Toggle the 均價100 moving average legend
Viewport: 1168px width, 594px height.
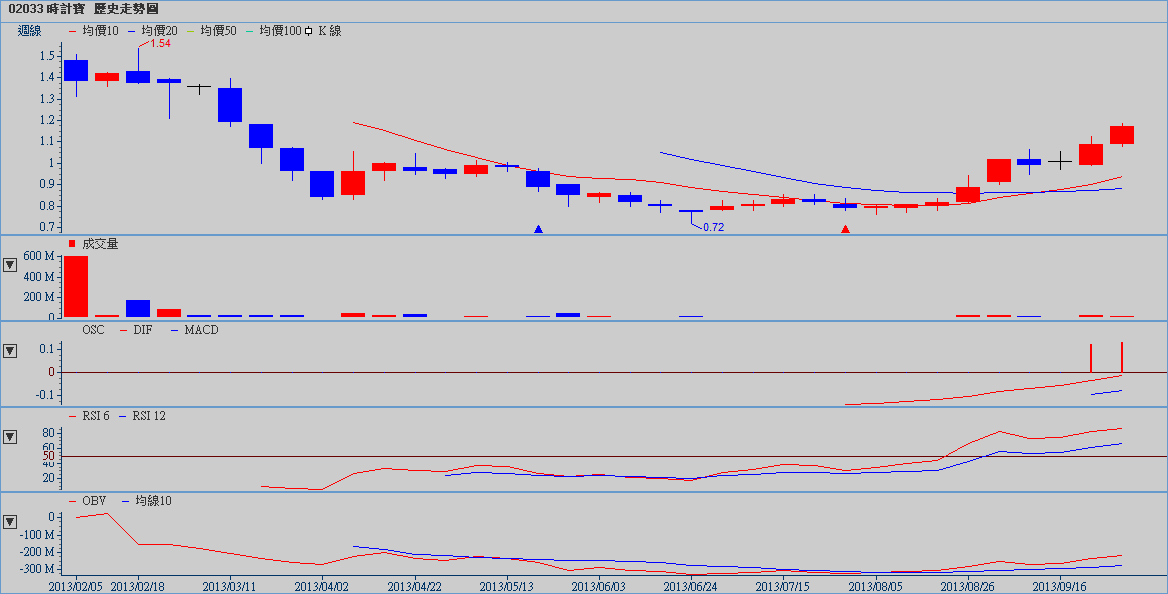click(274, 31)
